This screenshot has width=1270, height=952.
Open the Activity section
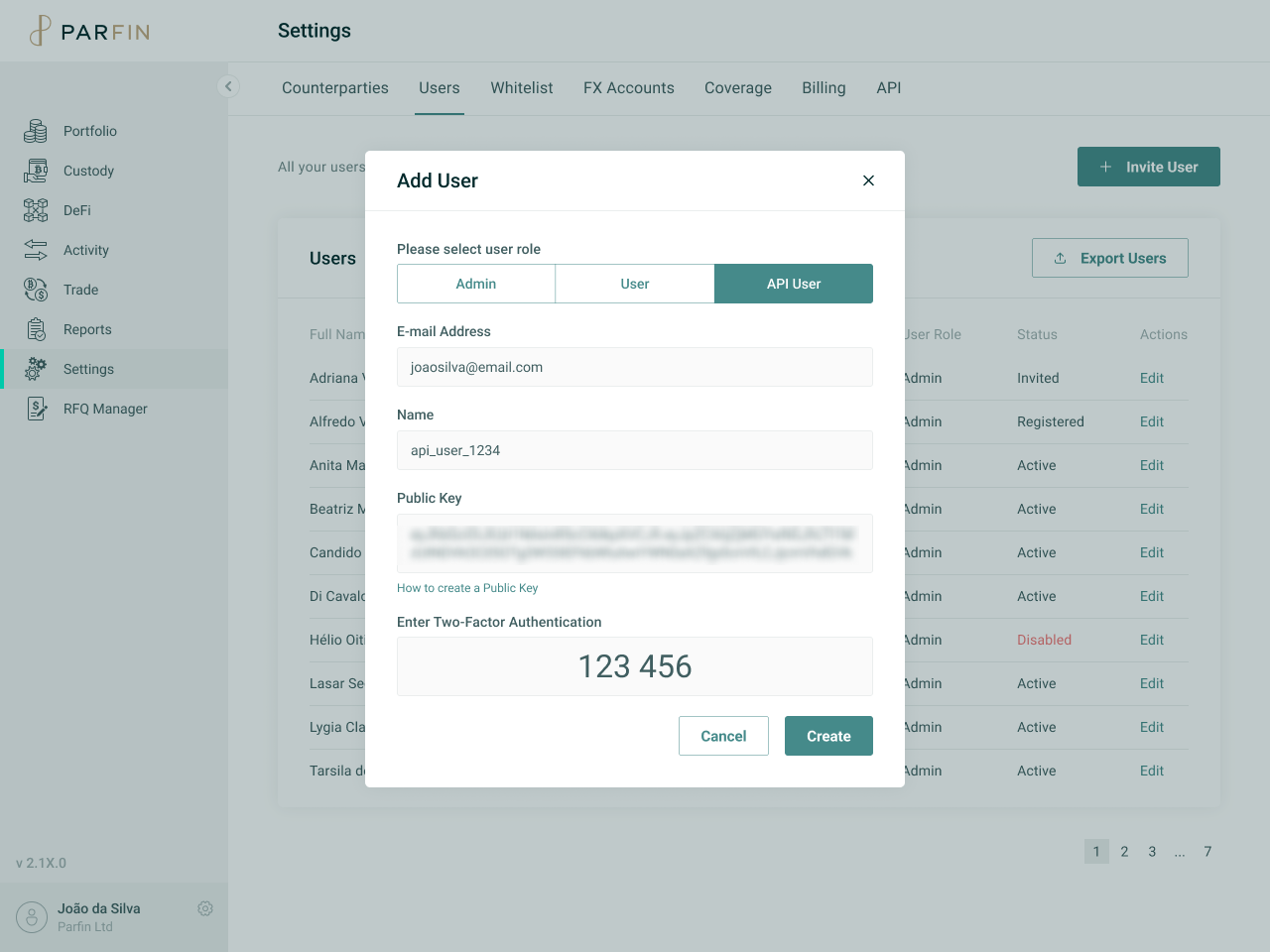pos(86,250)
